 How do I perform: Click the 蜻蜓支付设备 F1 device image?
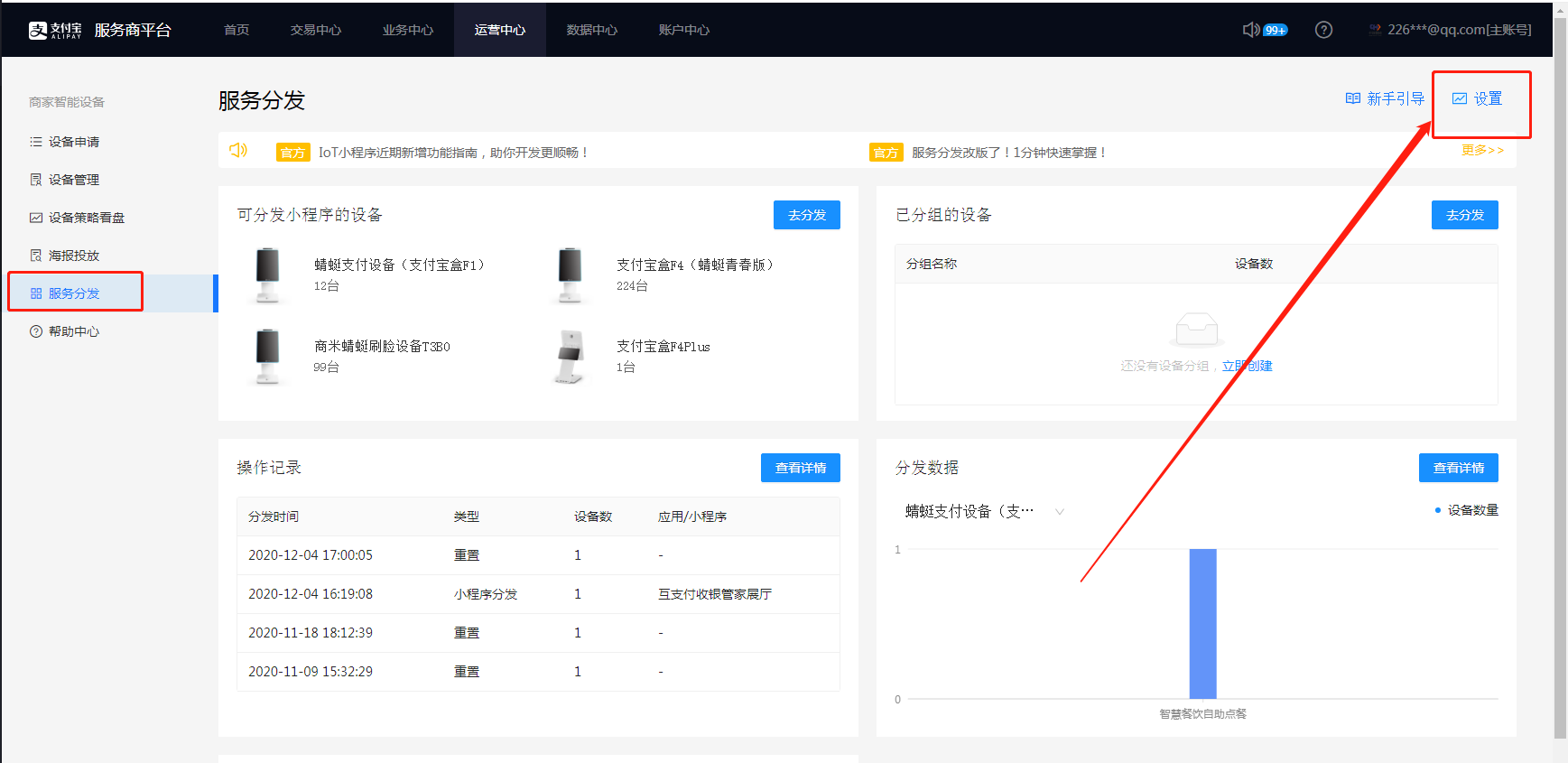pyautogui.click(x=268, y=274)
